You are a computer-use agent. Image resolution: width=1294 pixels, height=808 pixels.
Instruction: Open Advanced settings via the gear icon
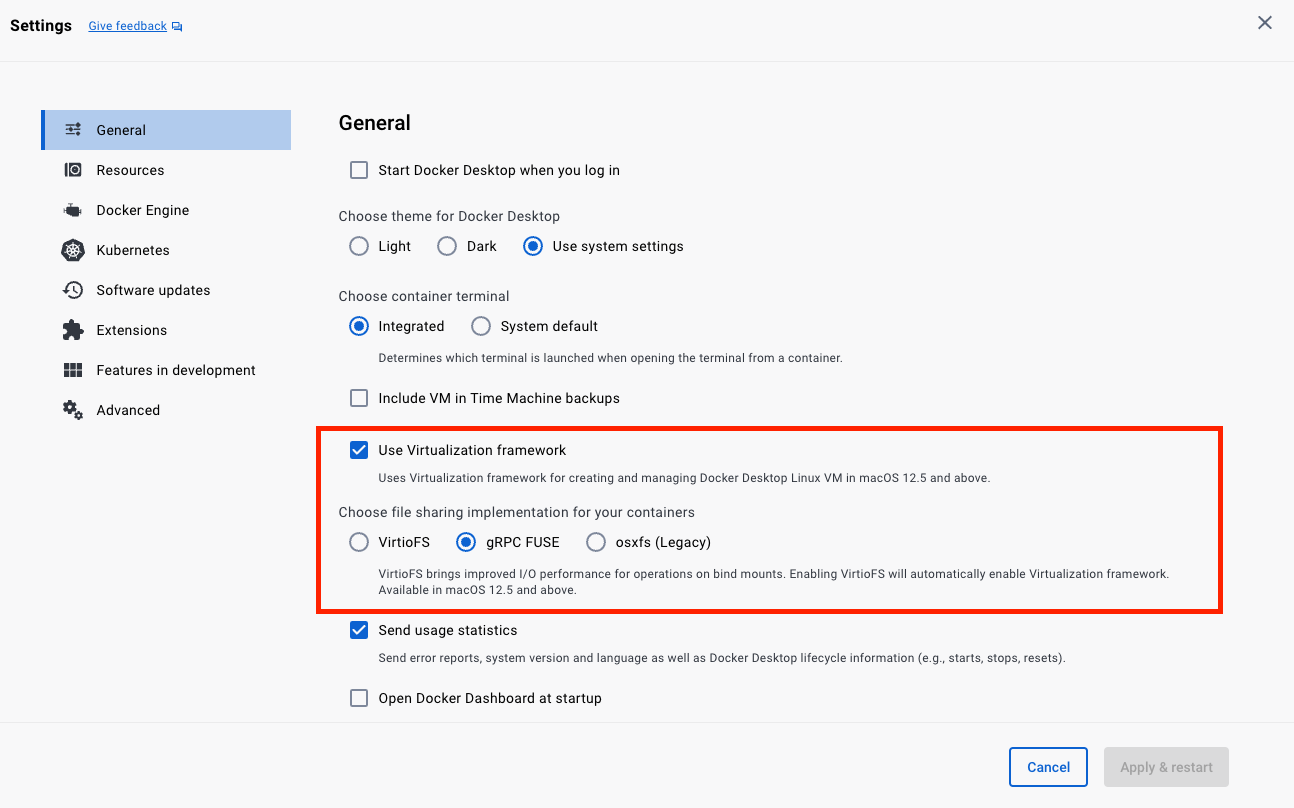72,409
